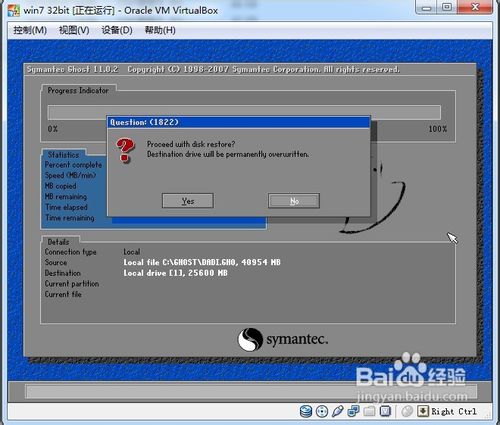Click the Current partition label
500x425 pixels.
pos(72,284)
